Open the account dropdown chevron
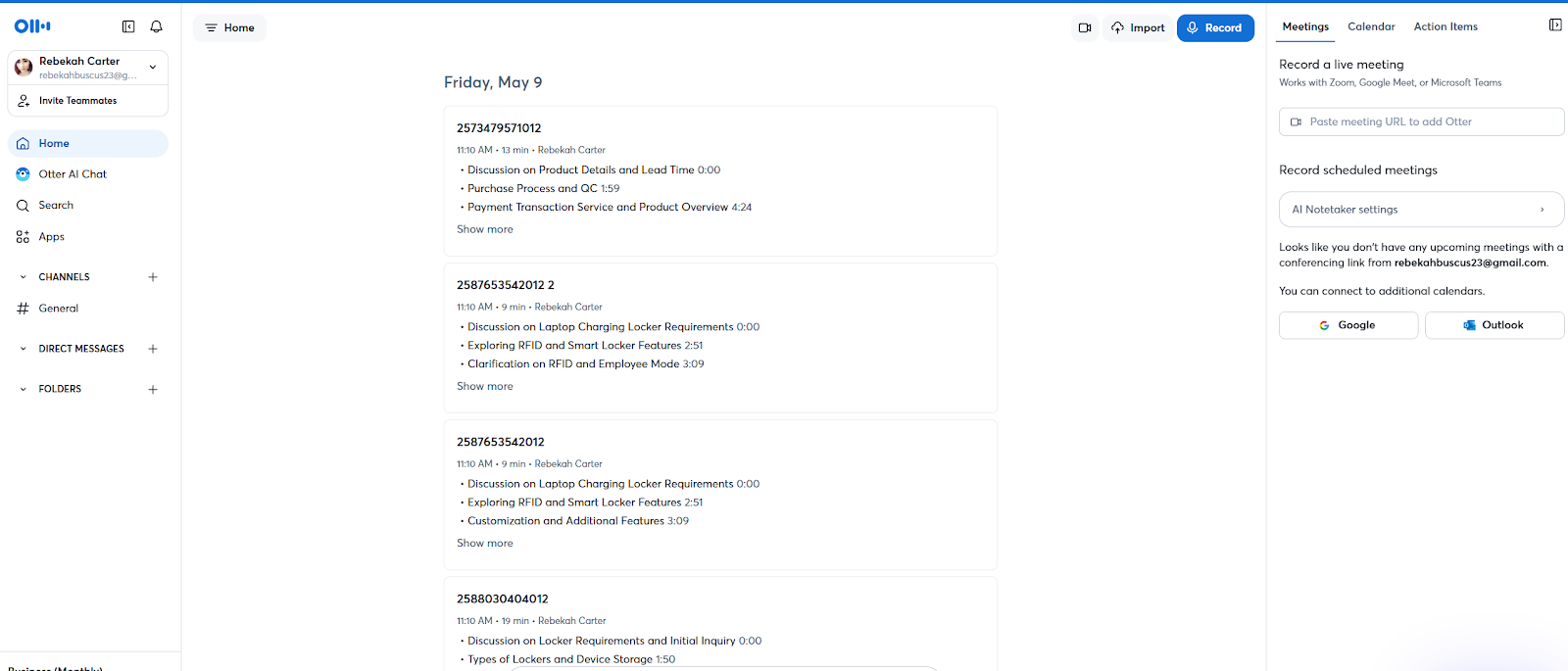This screenshot has width=1568, height=671. point(153,67)
